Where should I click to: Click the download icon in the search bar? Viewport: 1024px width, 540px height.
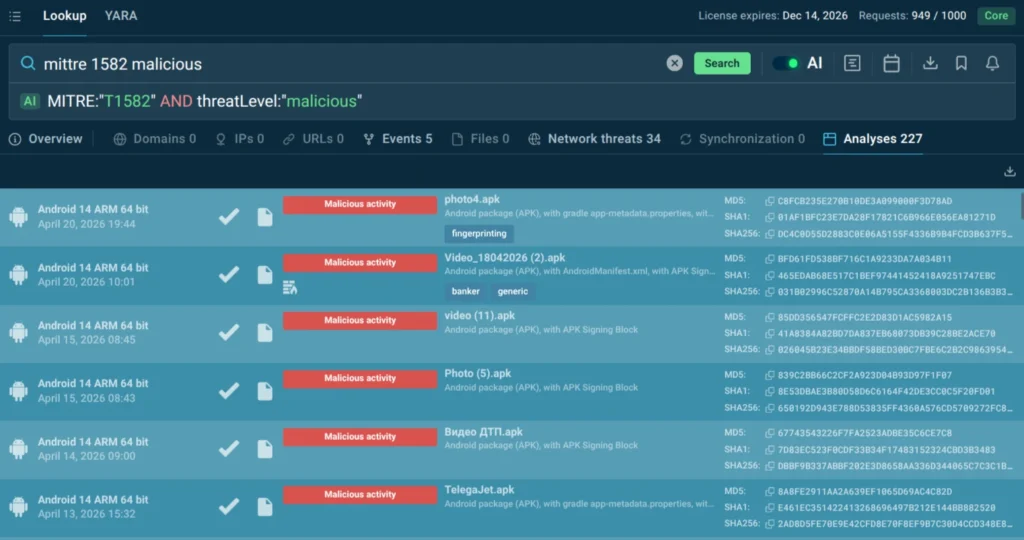click(930, 63)
